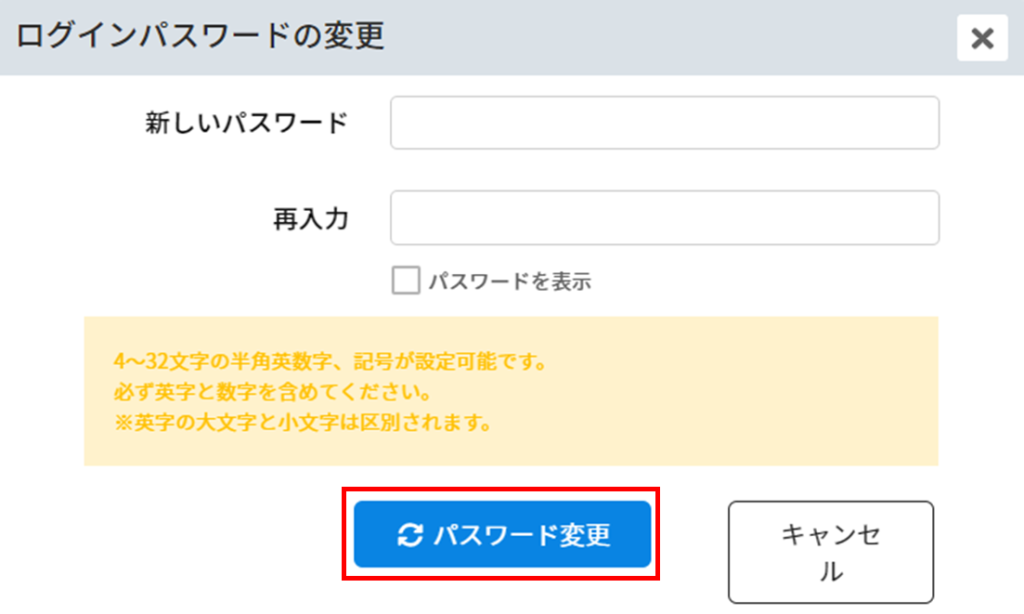
Task: Dismiss the dialog with キャンセル button
Action: tap(831, 552)
